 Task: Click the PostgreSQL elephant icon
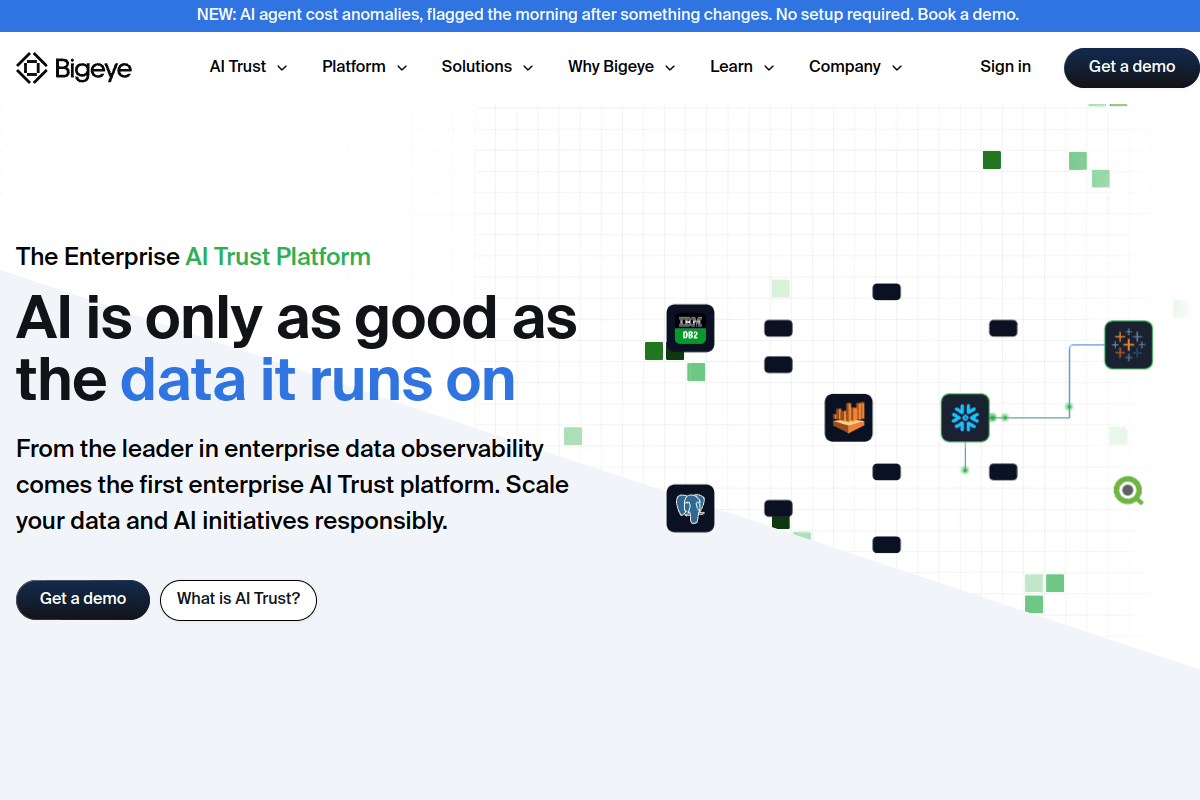click(x=690, y=508)
